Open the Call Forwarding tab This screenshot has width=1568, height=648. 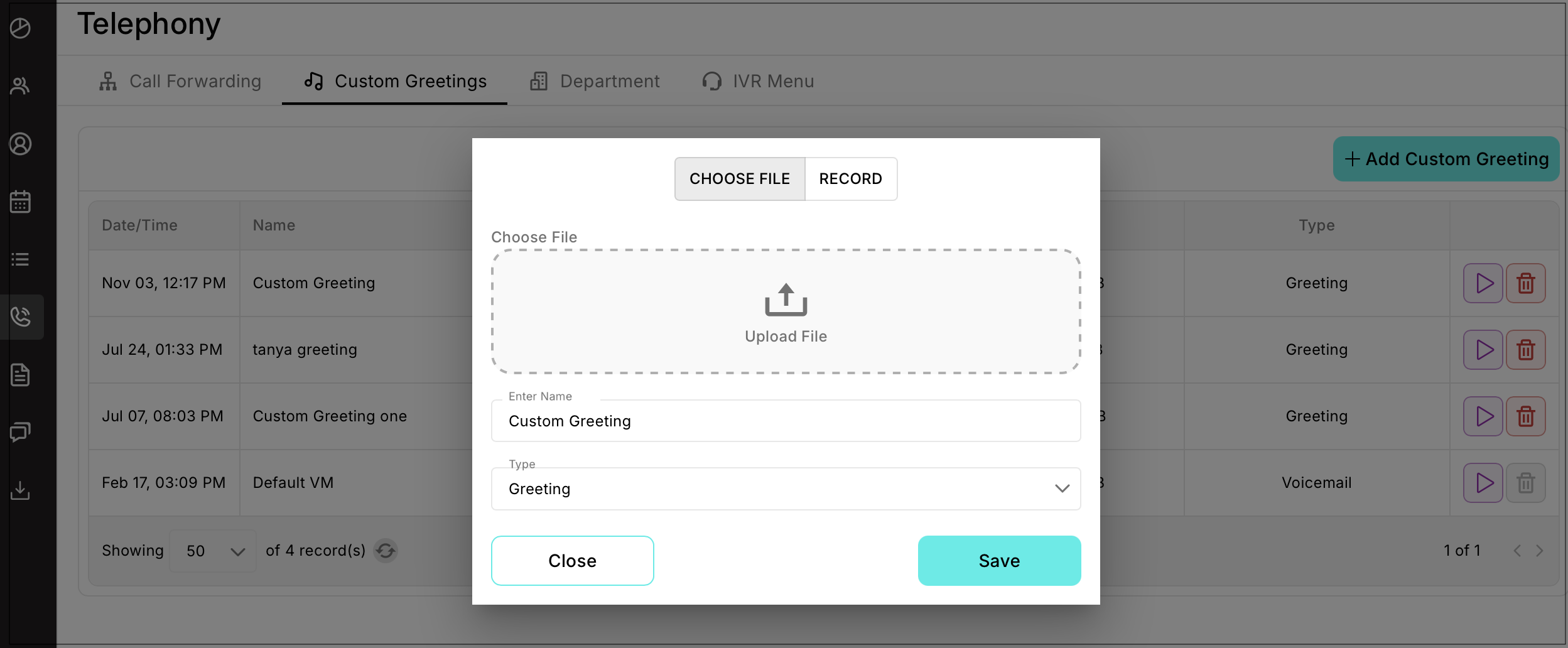[180, 81]
